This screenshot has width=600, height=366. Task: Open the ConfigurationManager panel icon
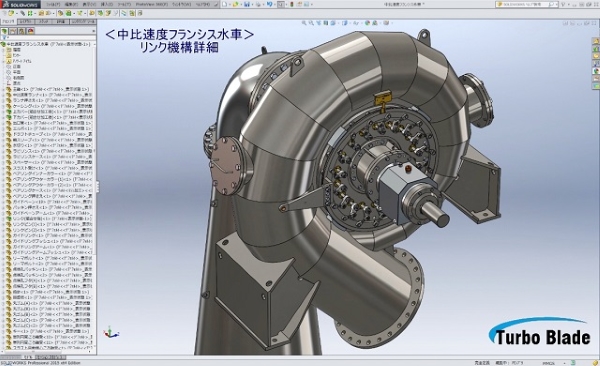22,31
